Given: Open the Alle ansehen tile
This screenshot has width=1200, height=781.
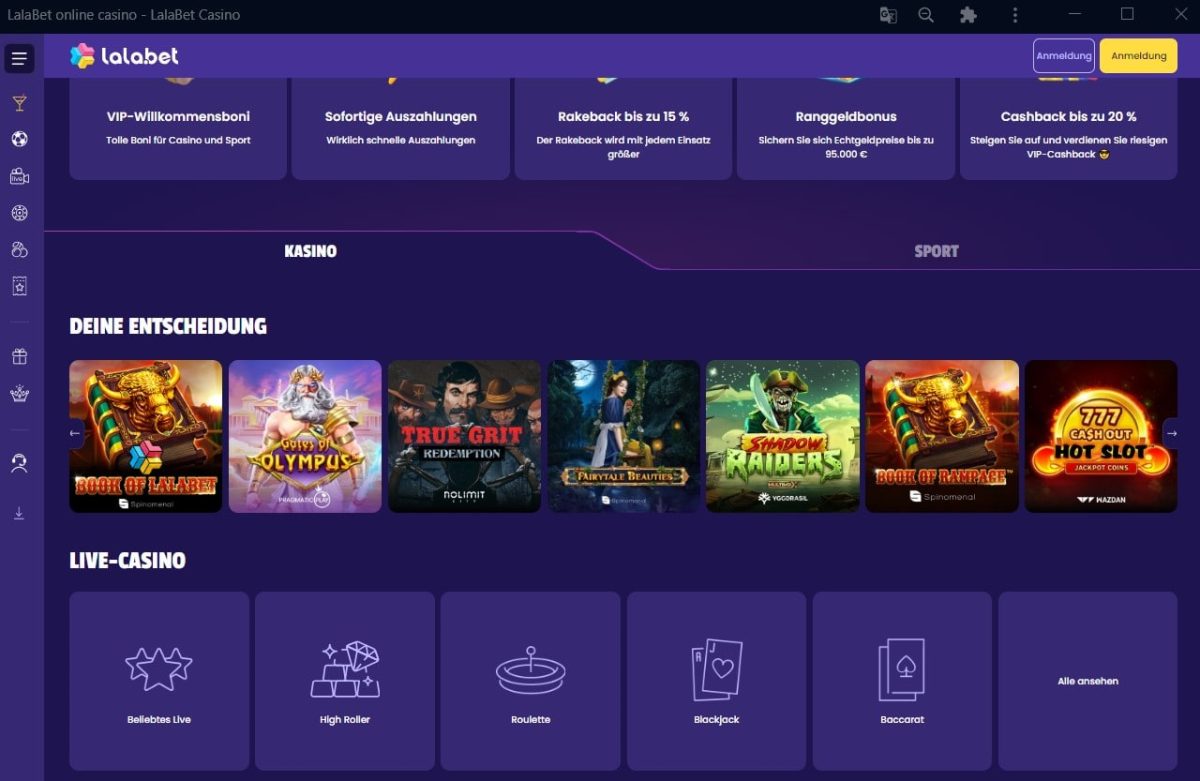Looking at the screenshot, I should [1088, 681].
